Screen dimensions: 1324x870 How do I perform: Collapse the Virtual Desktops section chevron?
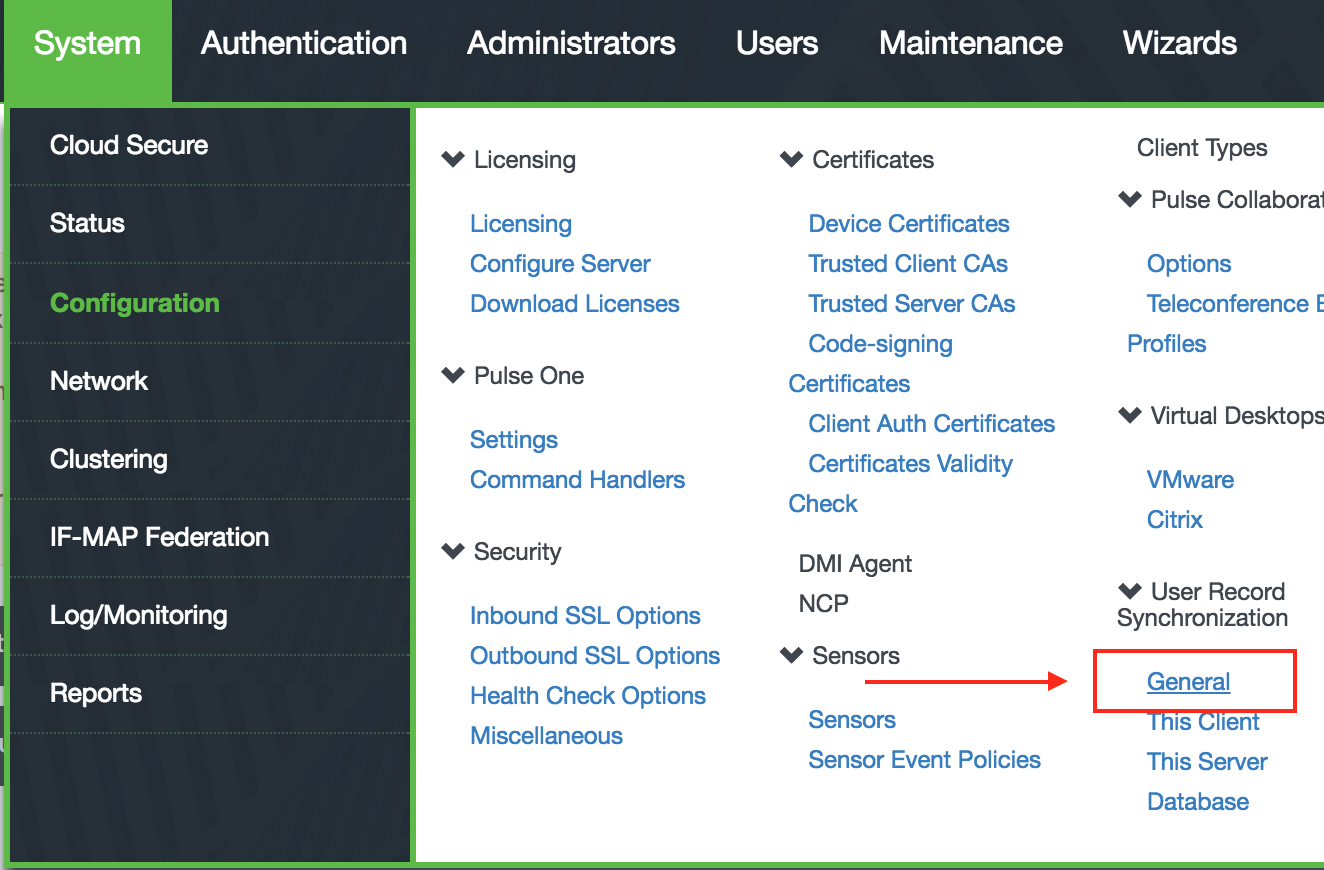click(x=1130, y=415)
